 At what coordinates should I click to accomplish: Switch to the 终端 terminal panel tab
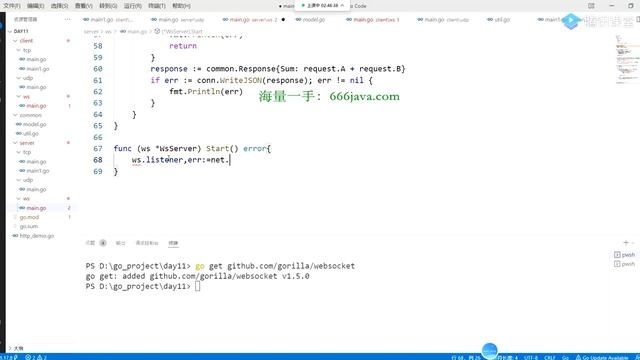(x=173, y=243)
